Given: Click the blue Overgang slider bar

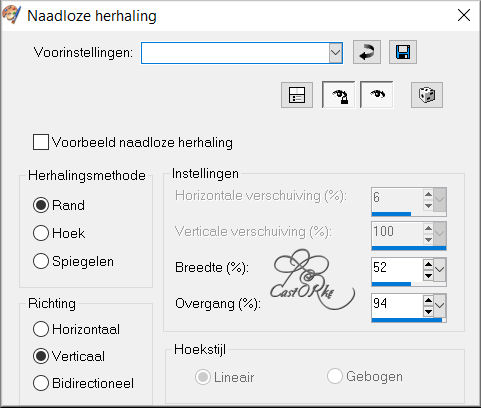Looking at the screenshot, I should point(407,320).
